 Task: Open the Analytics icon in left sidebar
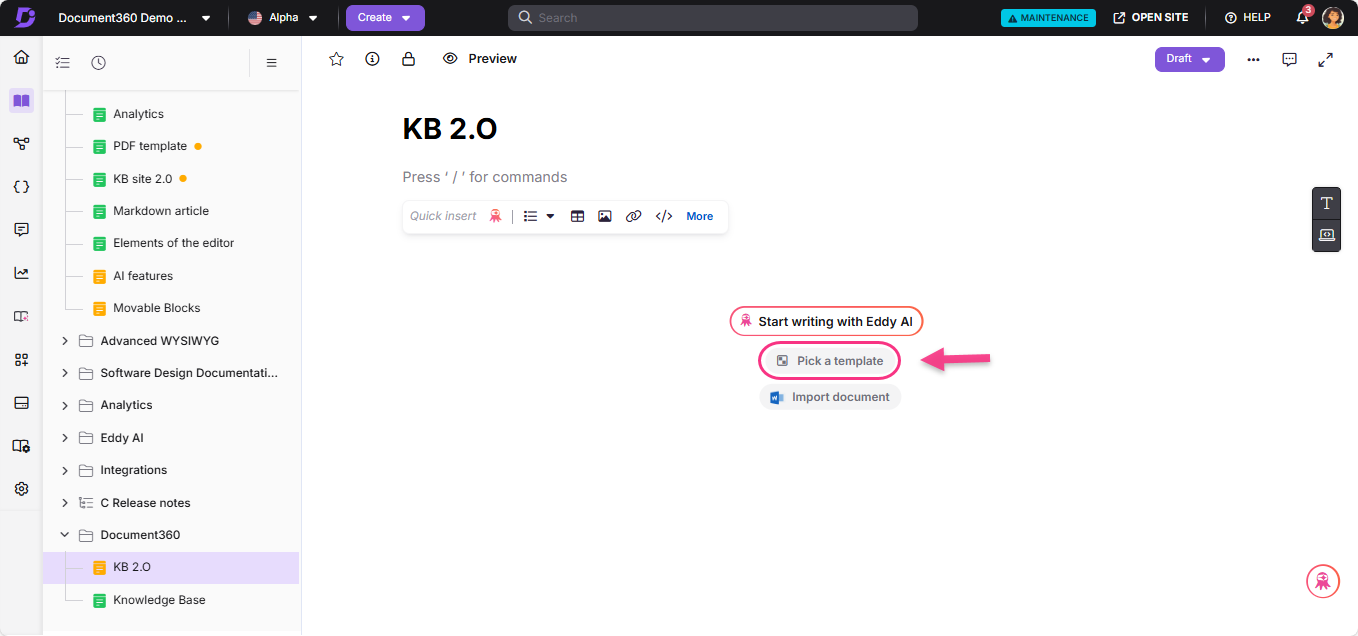click(21, 273)
